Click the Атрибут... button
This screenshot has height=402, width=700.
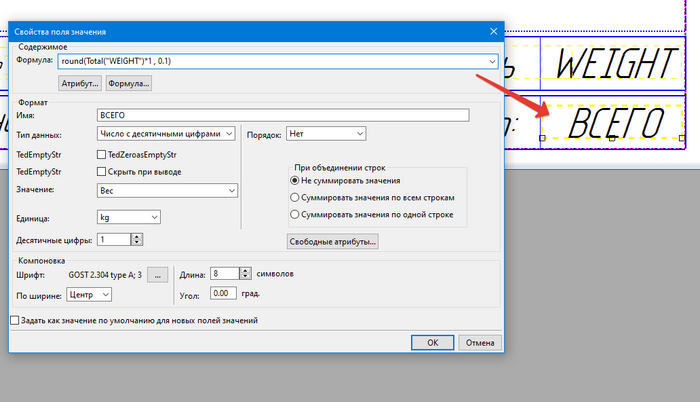point(80,84)
